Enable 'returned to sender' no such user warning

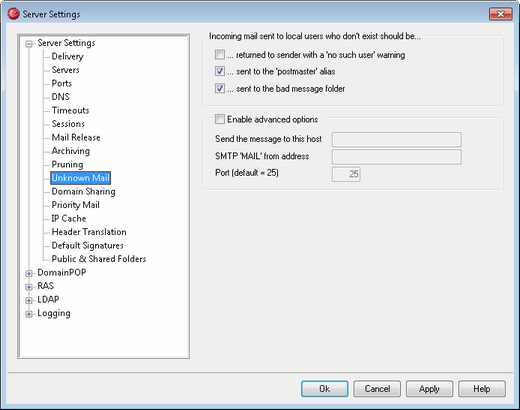[x=220, y=54]
